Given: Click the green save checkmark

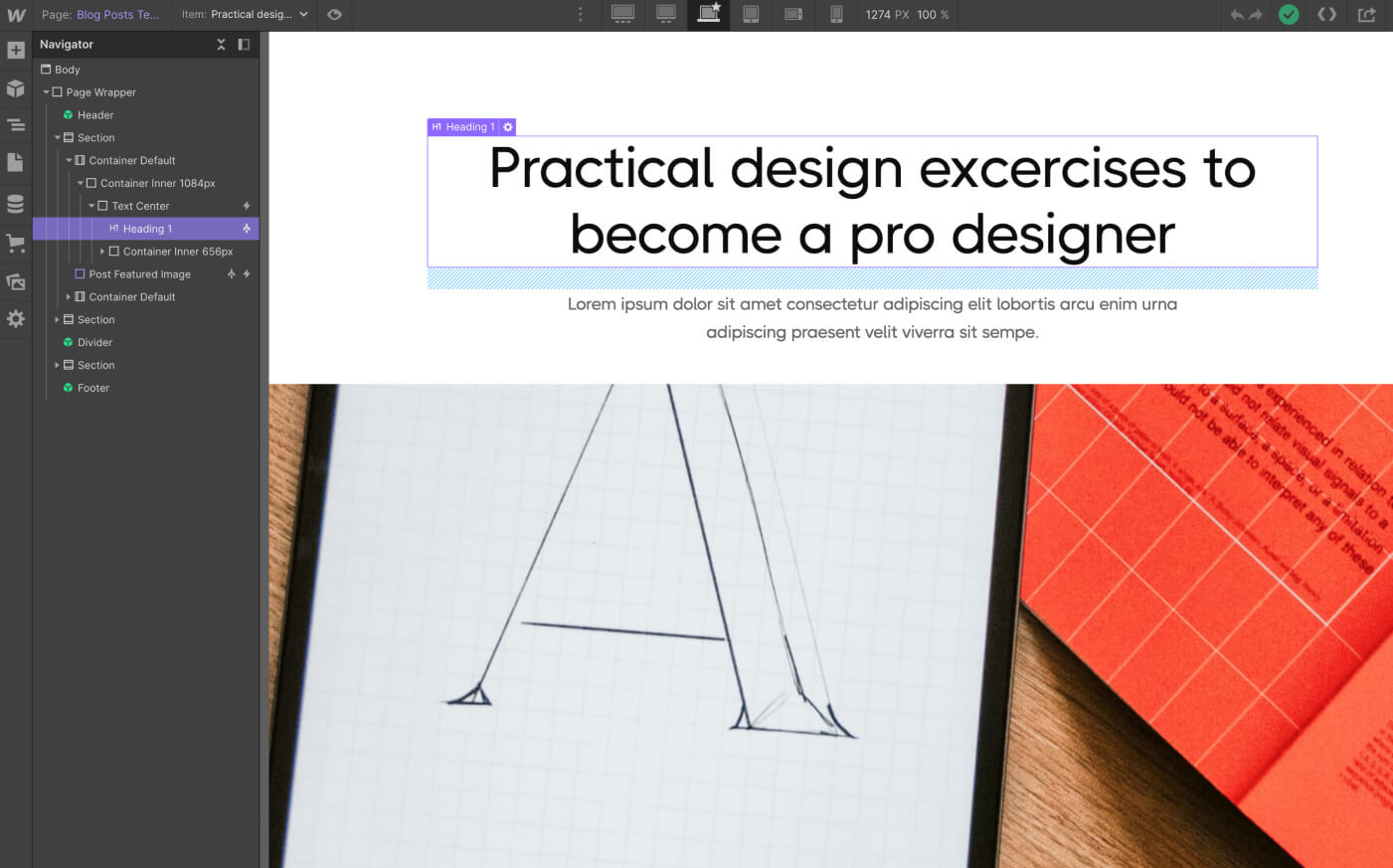Looking at the screenshot, I should click(x=1289, y=15).
